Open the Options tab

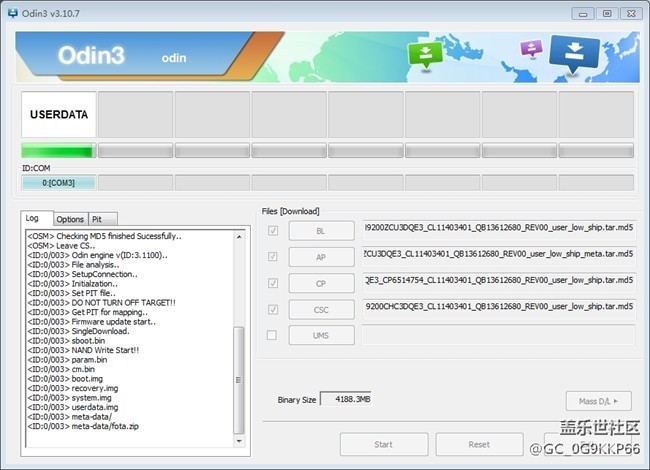click(x=70, y=219)
